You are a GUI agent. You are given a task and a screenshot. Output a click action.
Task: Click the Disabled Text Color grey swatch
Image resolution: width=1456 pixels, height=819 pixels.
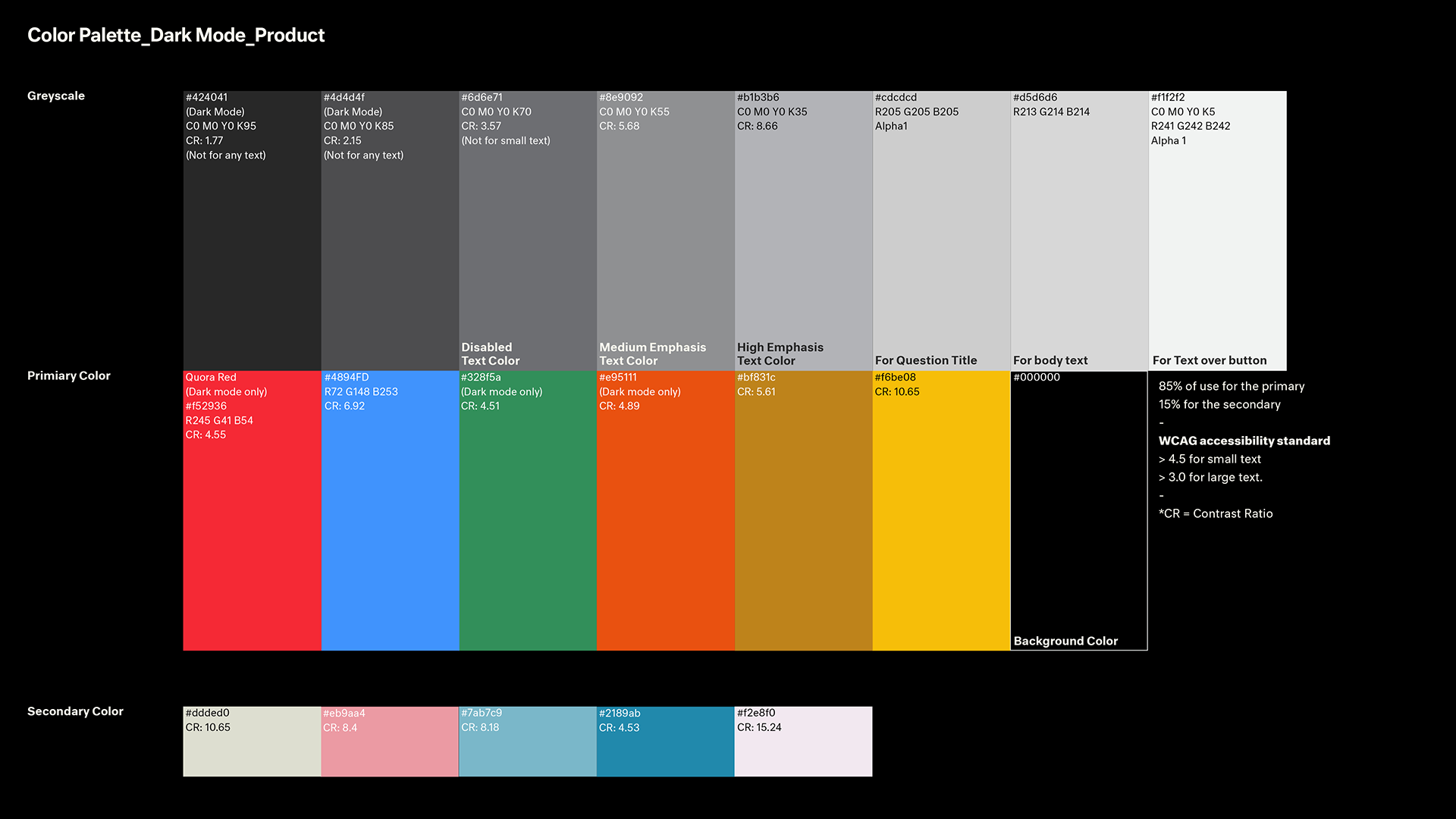point(528,243)
